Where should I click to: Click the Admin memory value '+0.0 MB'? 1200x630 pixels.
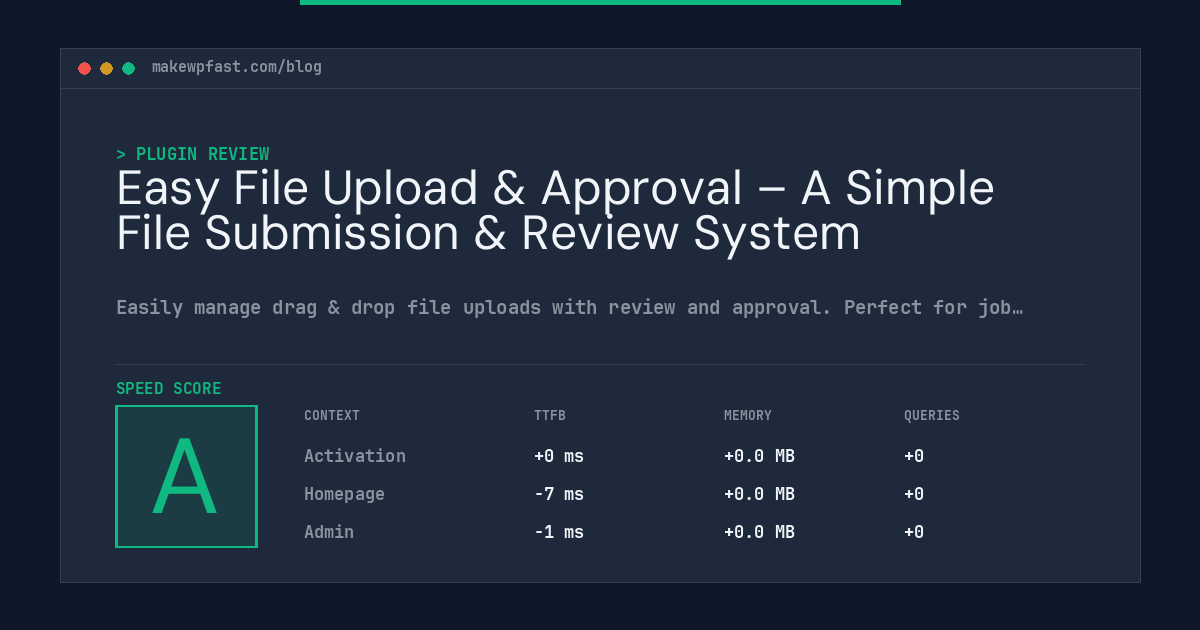click(x=759, y=532)
